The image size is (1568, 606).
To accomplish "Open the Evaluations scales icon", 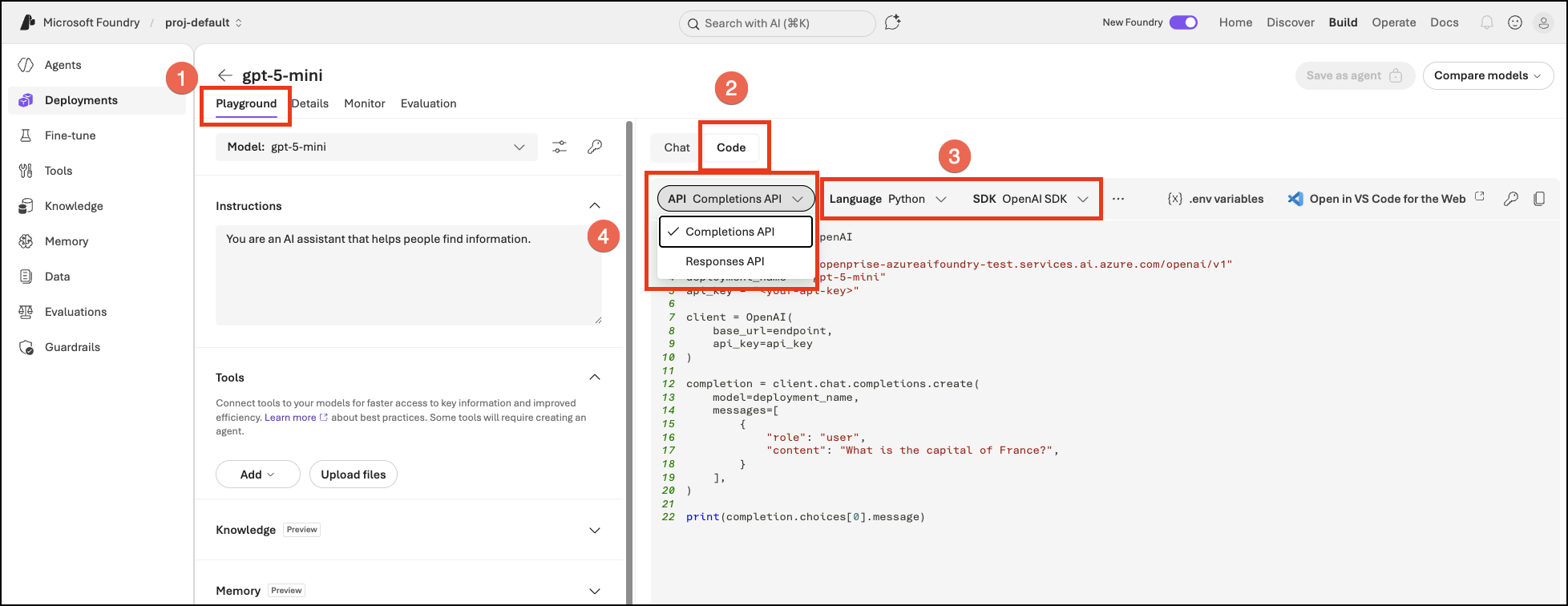I will click(26, 312).
